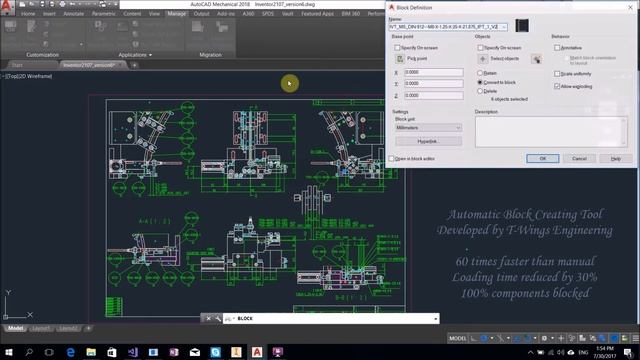This screenshot has width=640, height=360.
Task: Close the command line with X icon
Action: tap(208, 318)
